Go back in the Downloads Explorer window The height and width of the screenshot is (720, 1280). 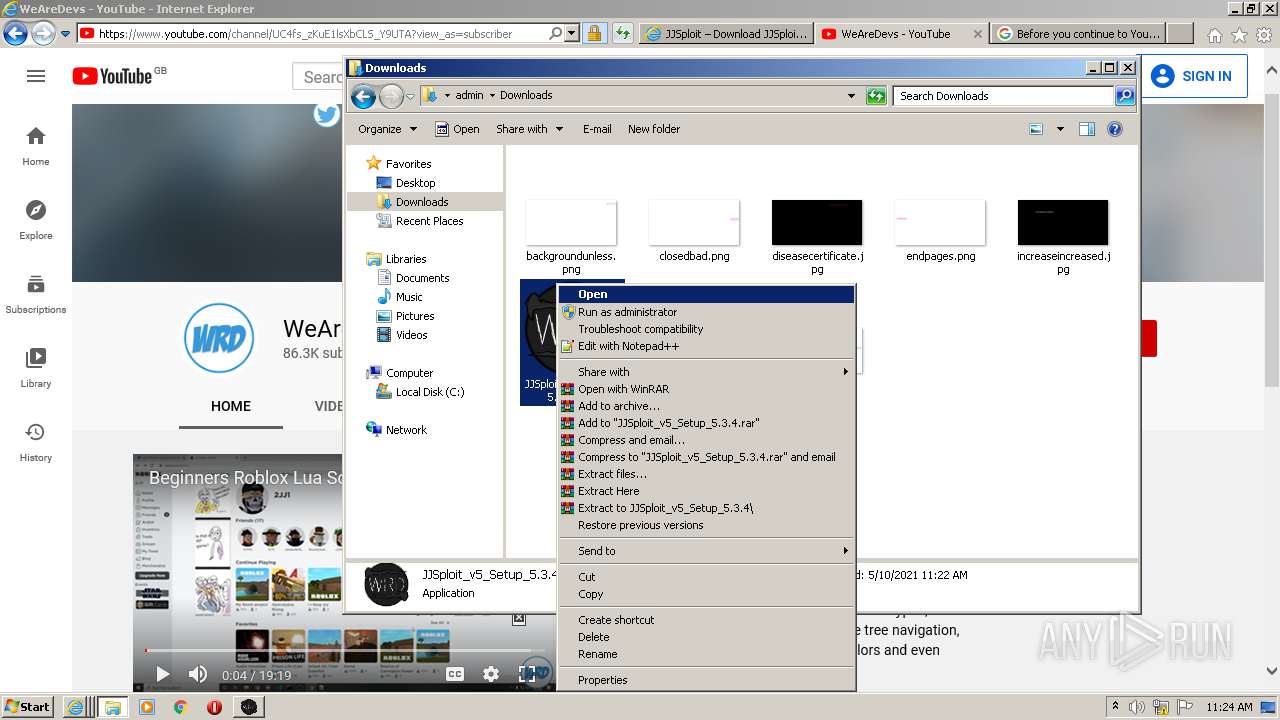[x=363, y=96]
